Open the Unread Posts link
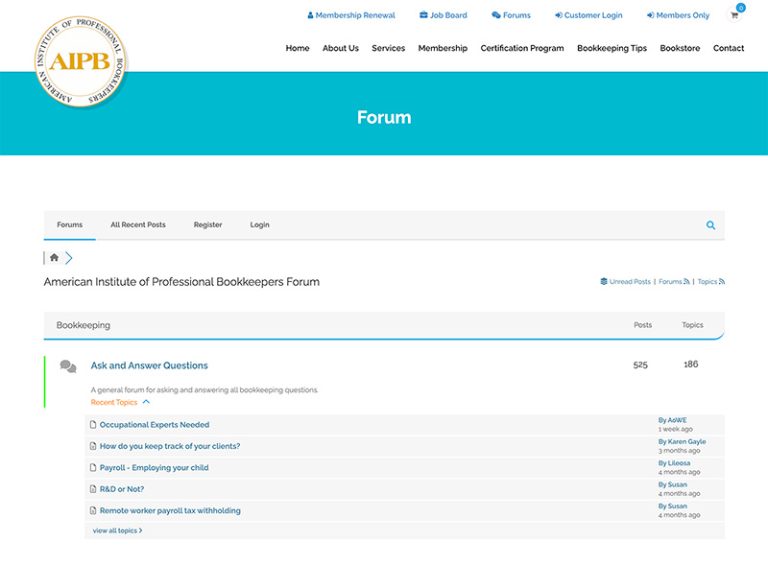Viewport: 768px width, 565px height. (625, 282)
